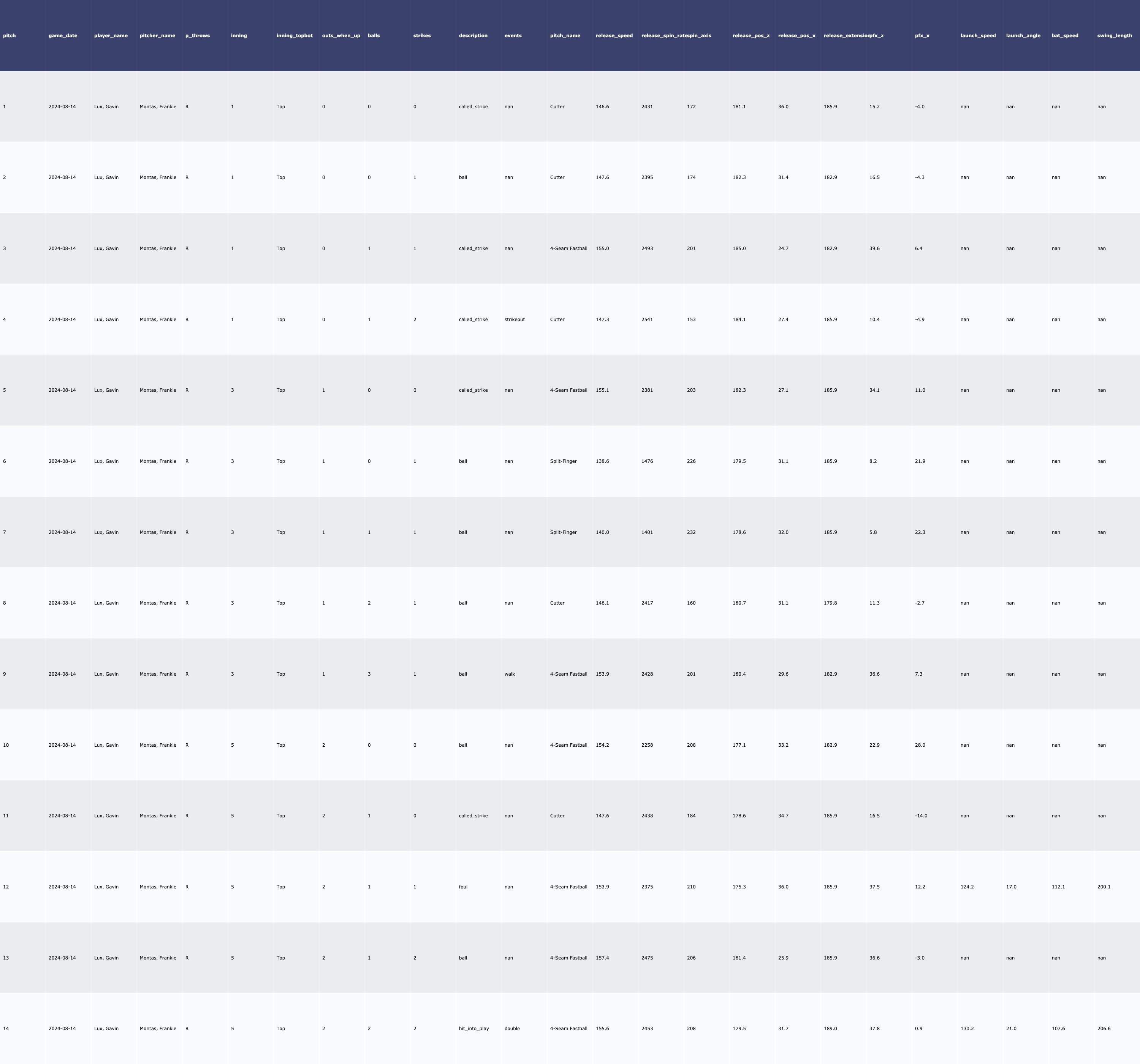Select the first Split-Finger cell in row 6
Image resolution: width=1140 pixels, height=1064 pixels.
click(x=563, y=461)
